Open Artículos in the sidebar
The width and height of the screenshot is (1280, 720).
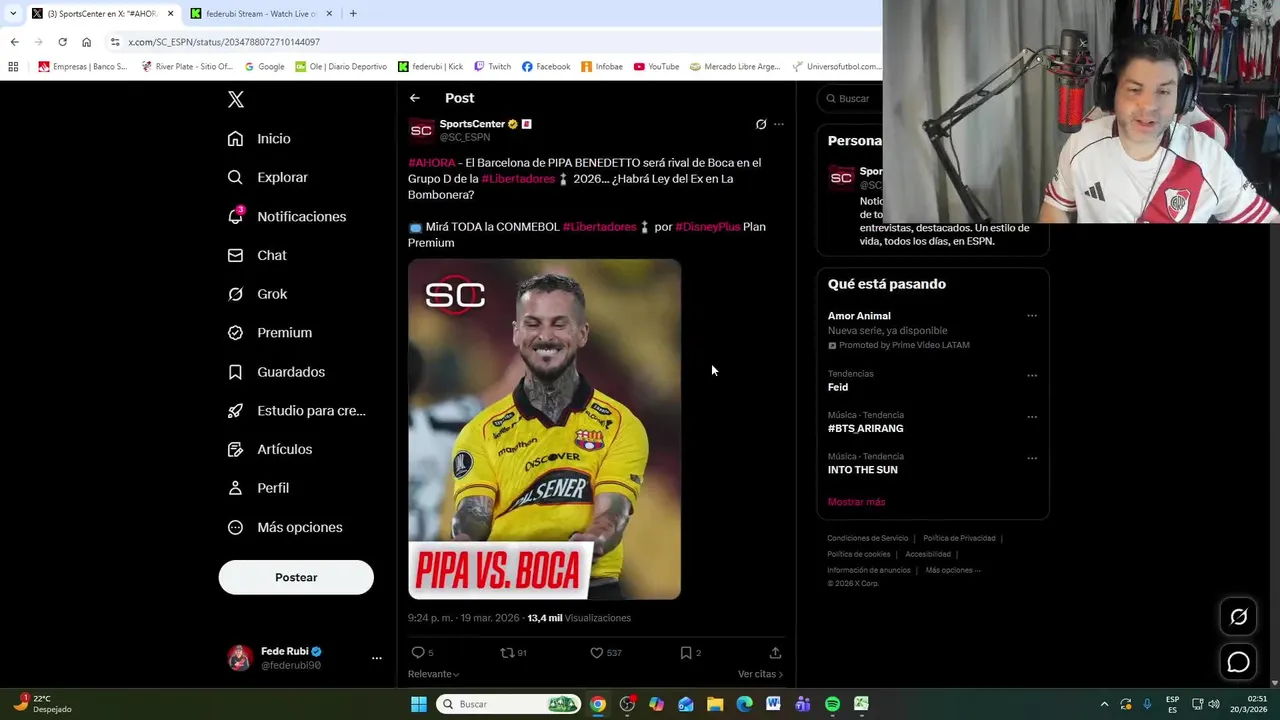tap(271, 449)
